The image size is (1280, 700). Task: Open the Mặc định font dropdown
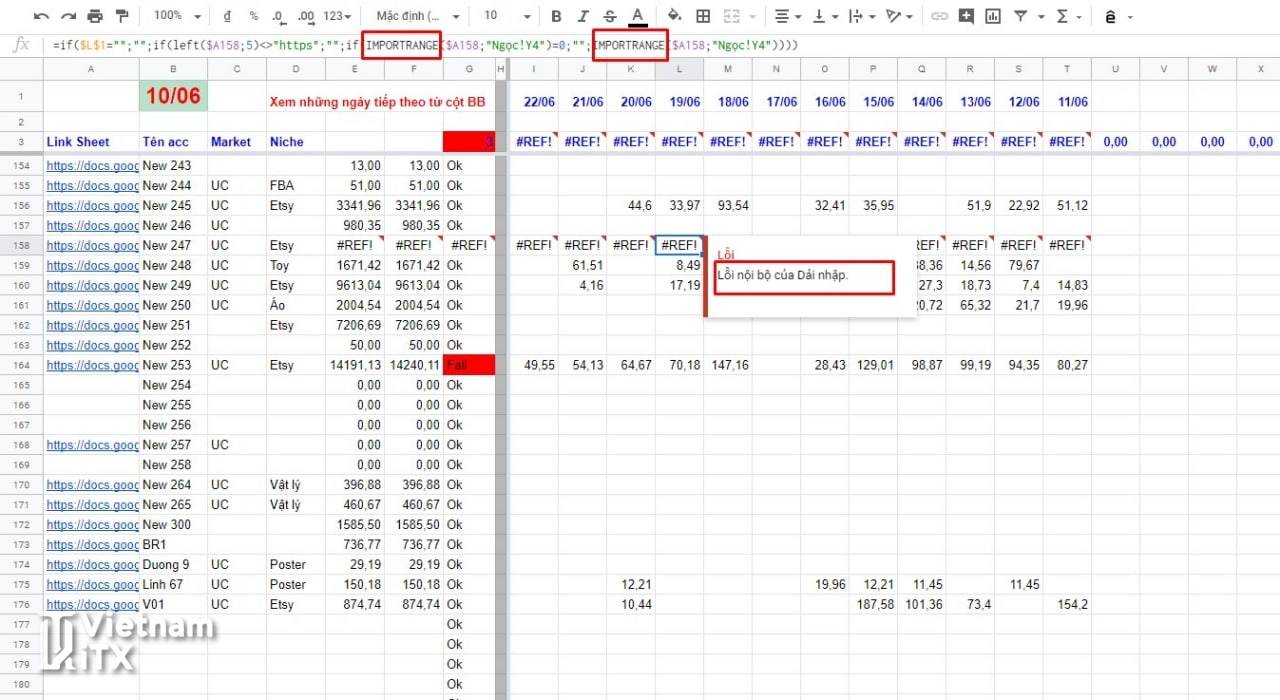pos(418,16)
